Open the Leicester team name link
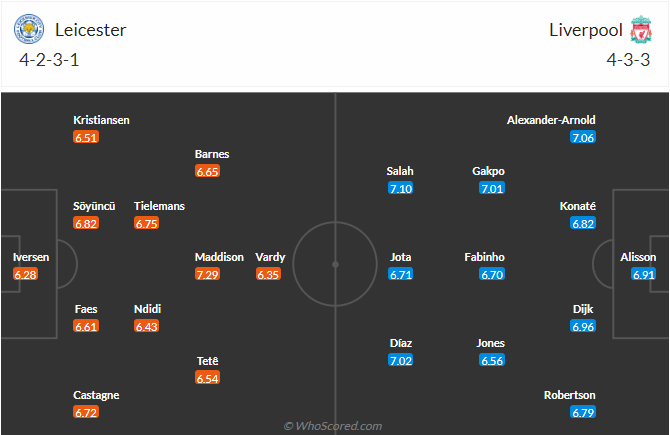Image resolution: width=670 pixels, height=435 pixels. point(91,30)
